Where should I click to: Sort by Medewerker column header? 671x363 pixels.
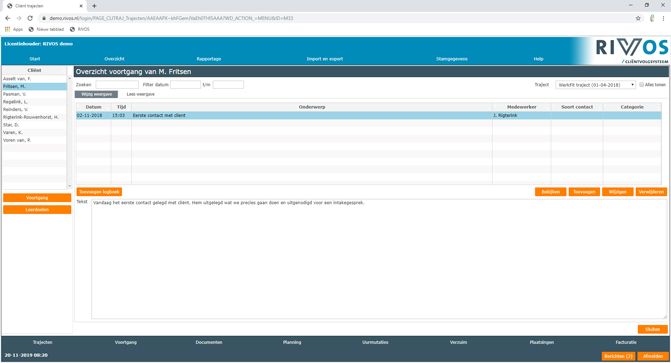(x=521, y=107)
